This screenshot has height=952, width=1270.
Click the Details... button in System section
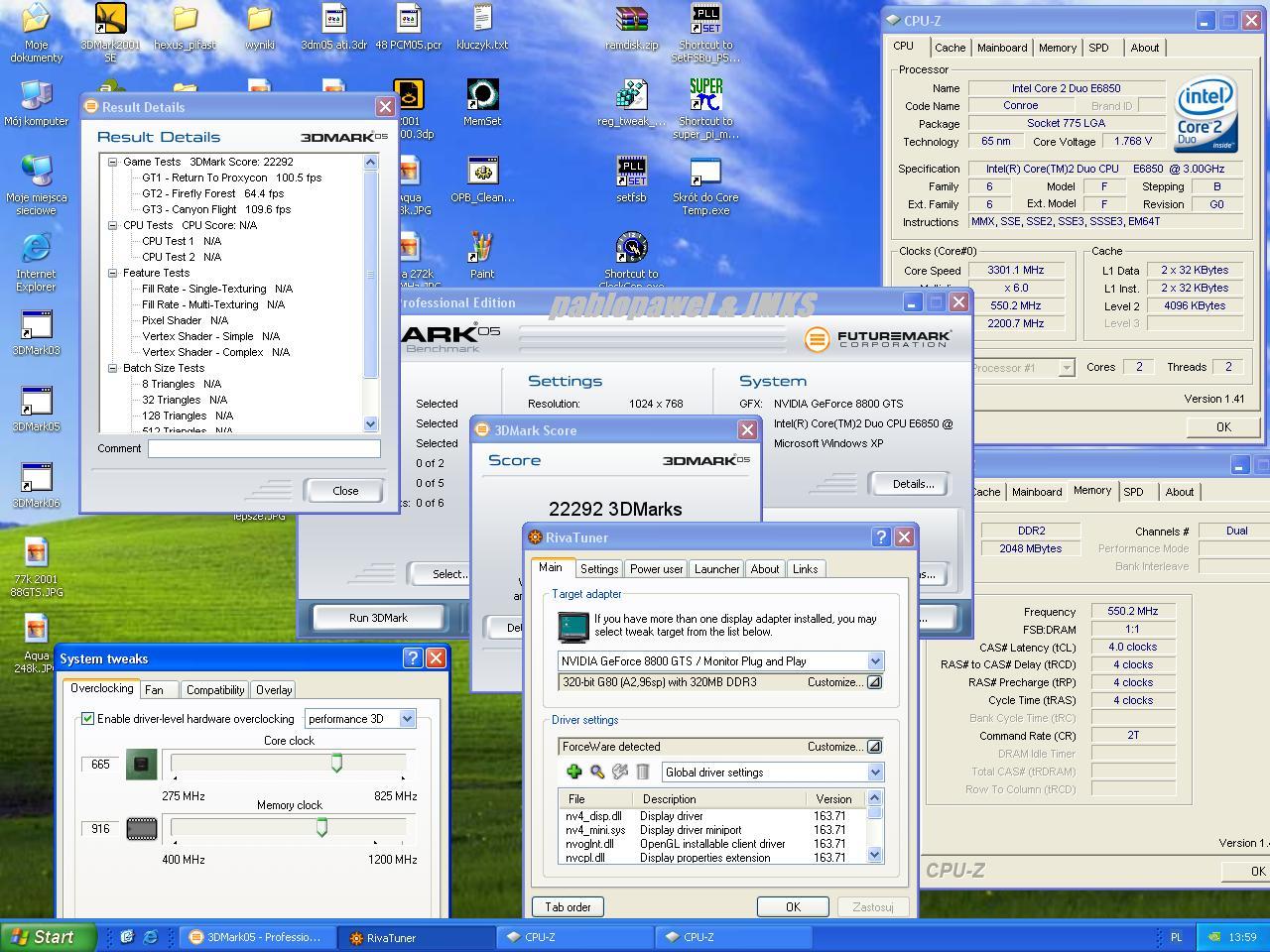(913, 484)
